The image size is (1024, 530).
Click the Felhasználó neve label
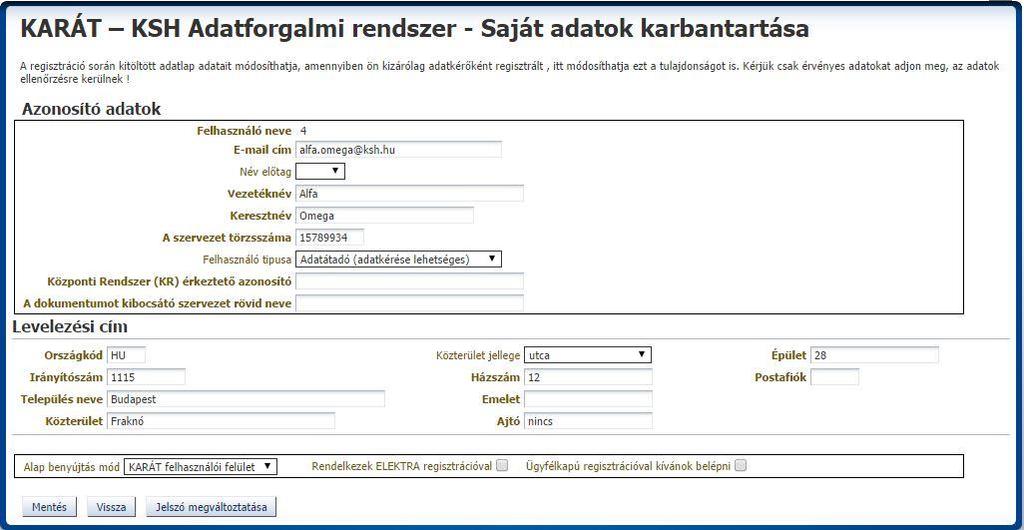coord(244,131)
